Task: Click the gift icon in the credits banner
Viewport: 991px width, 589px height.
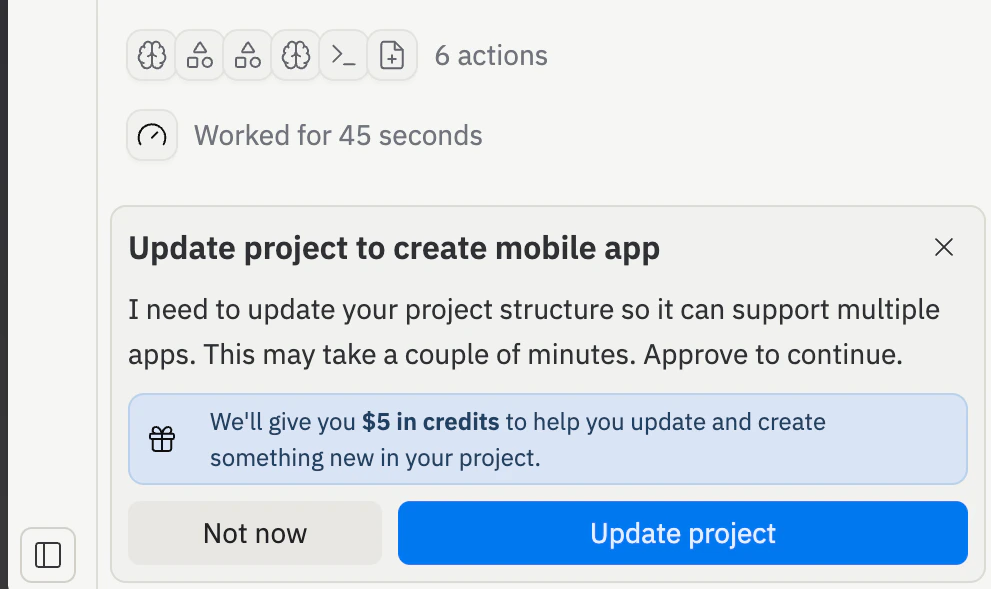Action: [162, 438]
